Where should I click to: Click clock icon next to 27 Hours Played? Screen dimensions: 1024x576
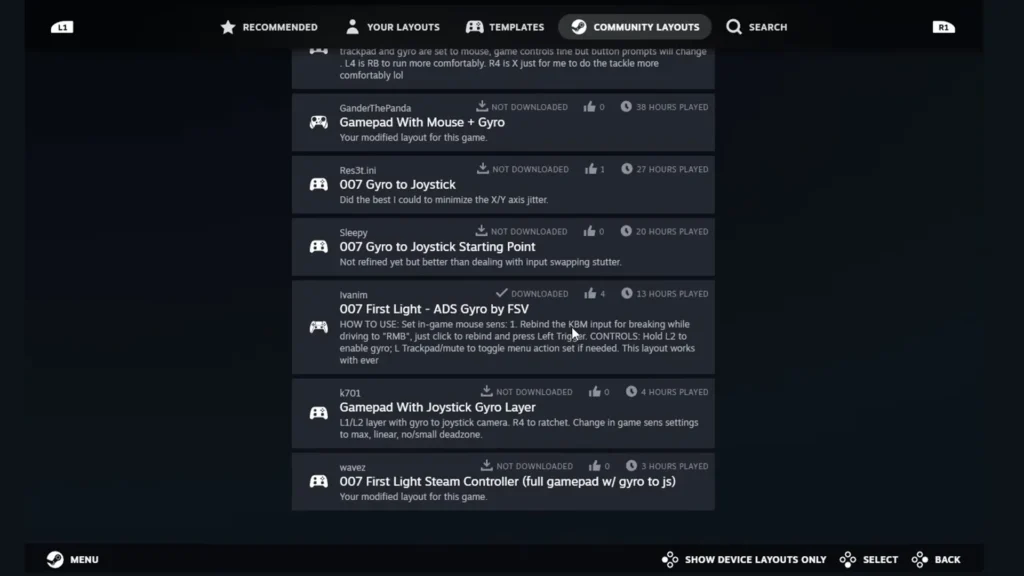627,168
